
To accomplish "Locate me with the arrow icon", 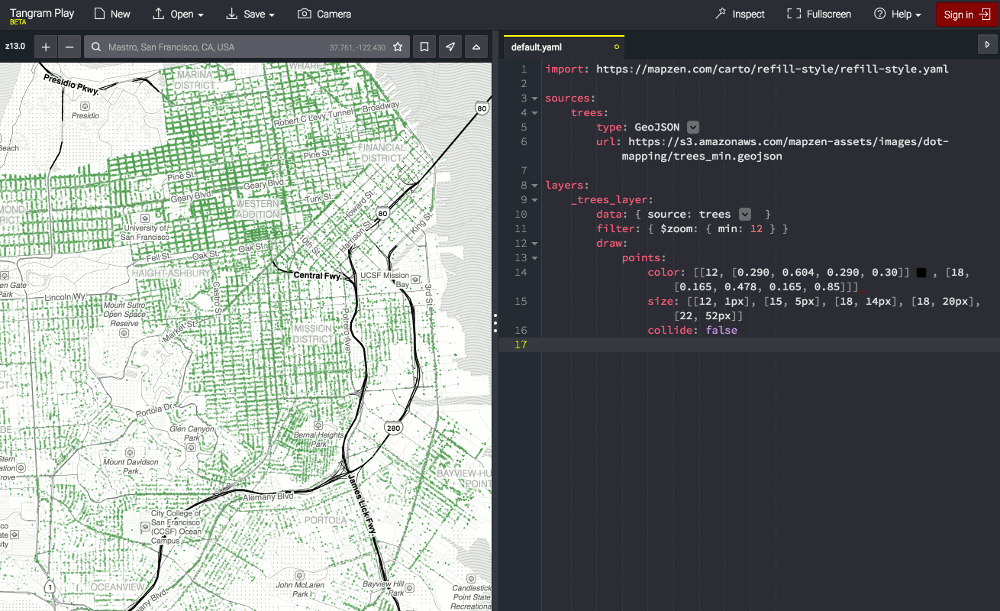I will point(450,47).
